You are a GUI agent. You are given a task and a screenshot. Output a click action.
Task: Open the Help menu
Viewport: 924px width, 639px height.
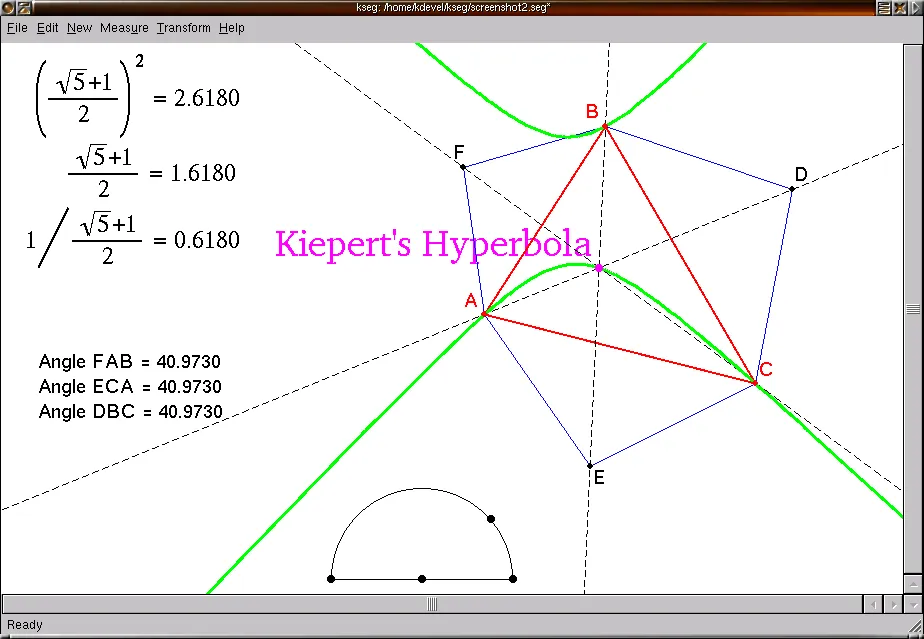(232, 28)
